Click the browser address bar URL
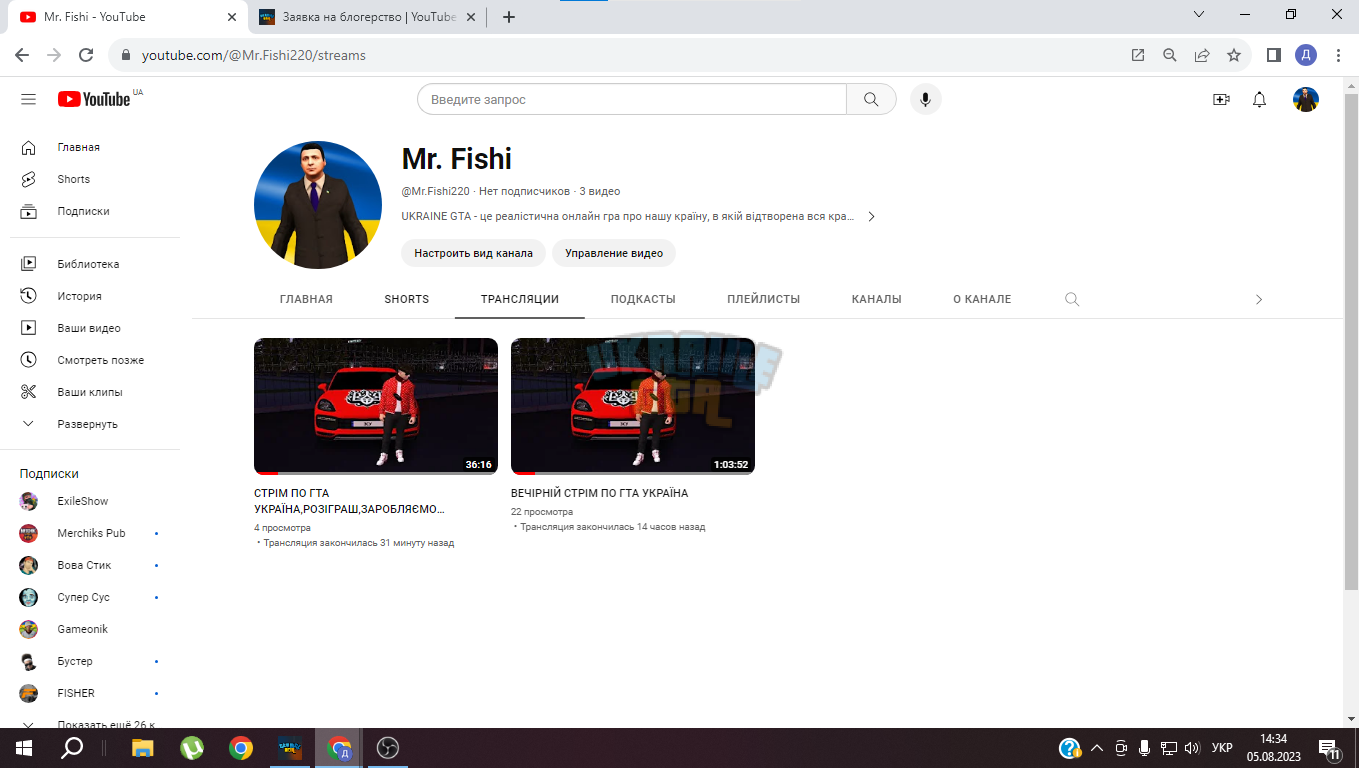1359x768 pixels. coord(254,55)
